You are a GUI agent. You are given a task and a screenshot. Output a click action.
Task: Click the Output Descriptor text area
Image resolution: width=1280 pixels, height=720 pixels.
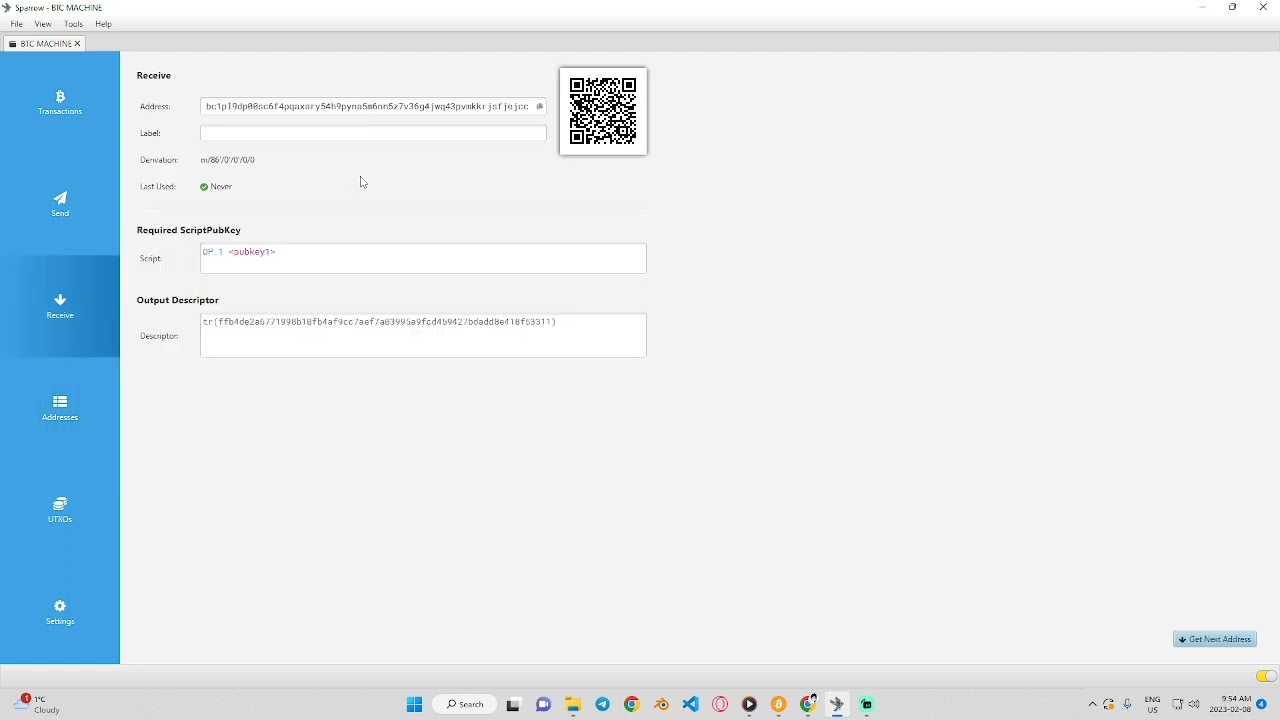(423, 335)
